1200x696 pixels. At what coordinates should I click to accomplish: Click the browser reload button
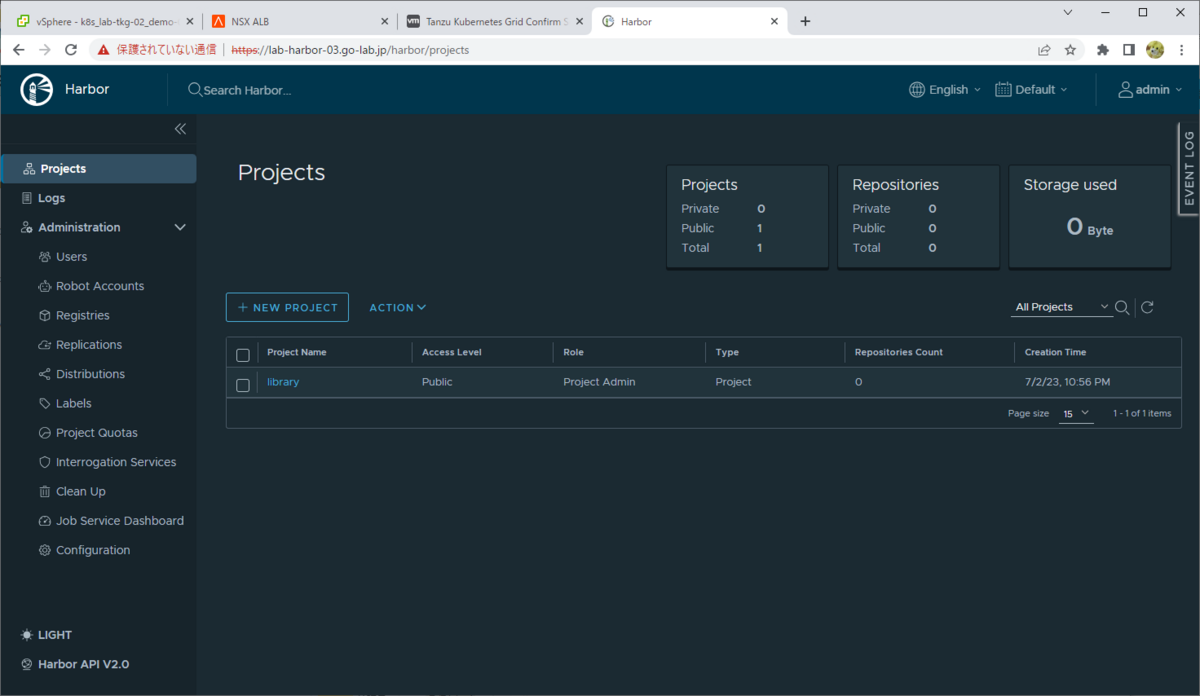point(71,49)
